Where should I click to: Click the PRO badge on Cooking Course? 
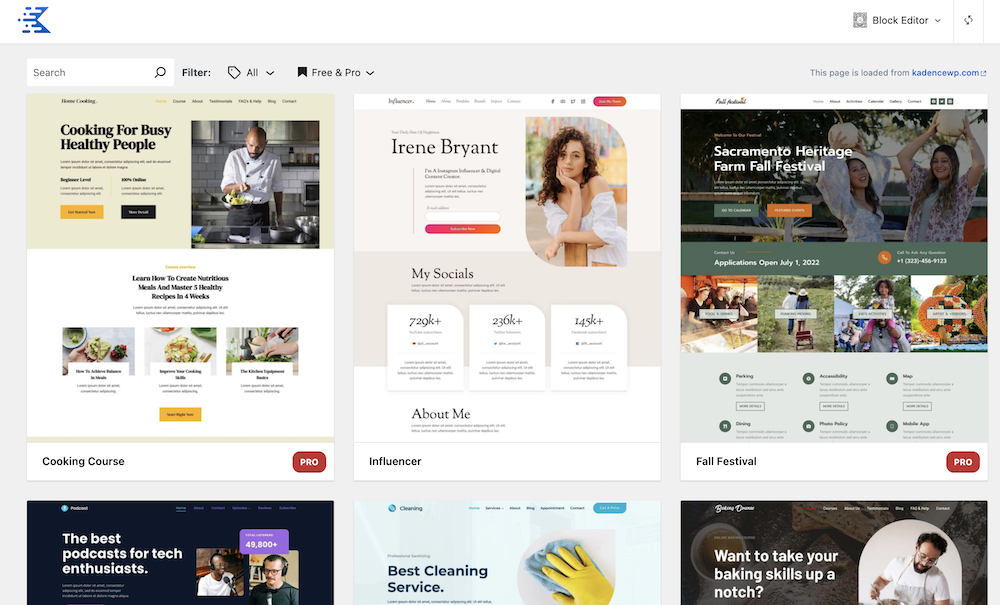(309, 461)
